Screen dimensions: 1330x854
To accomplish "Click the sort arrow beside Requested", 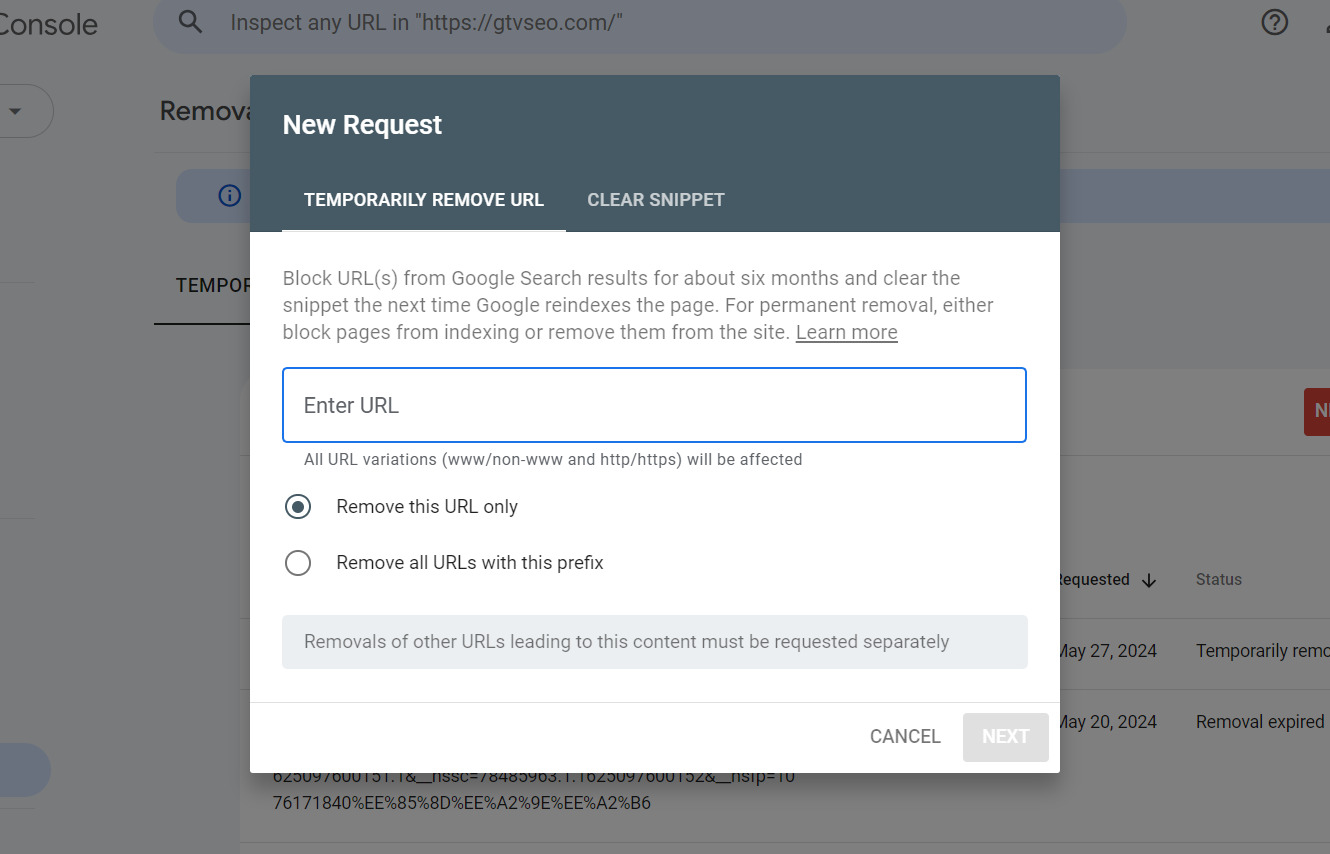I will 1149,580.
